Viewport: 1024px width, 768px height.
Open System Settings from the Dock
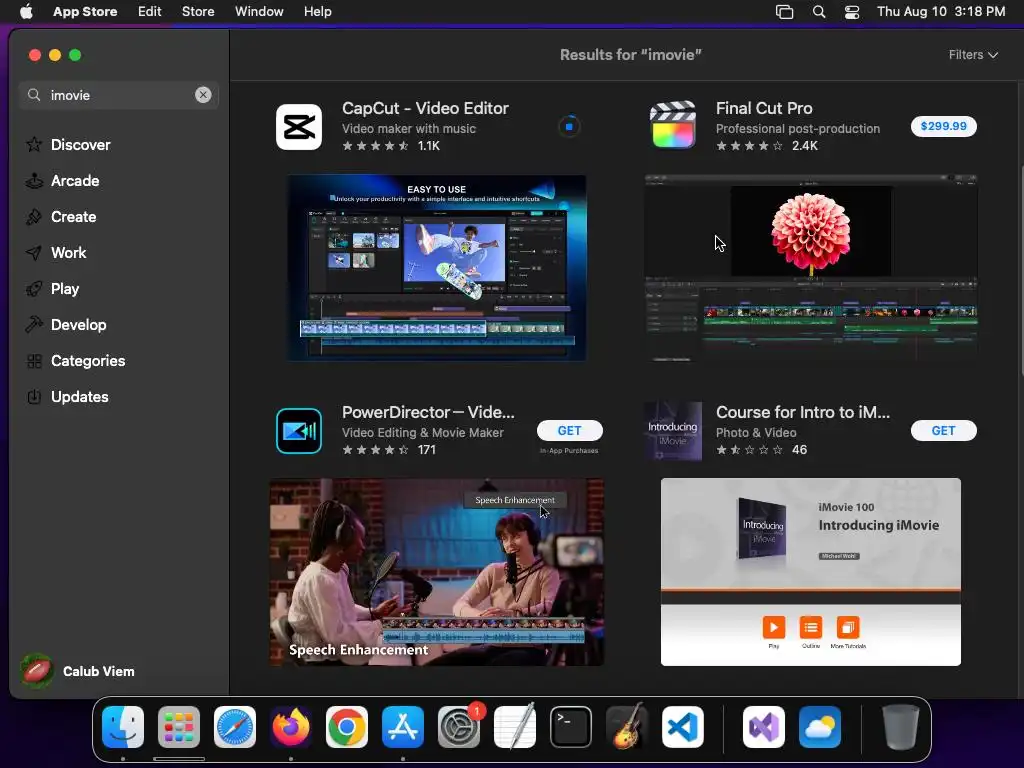(459, 727)
